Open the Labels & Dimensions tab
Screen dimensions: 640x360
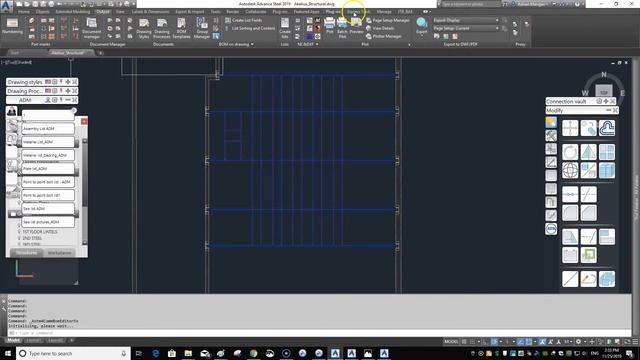[150, 12]
